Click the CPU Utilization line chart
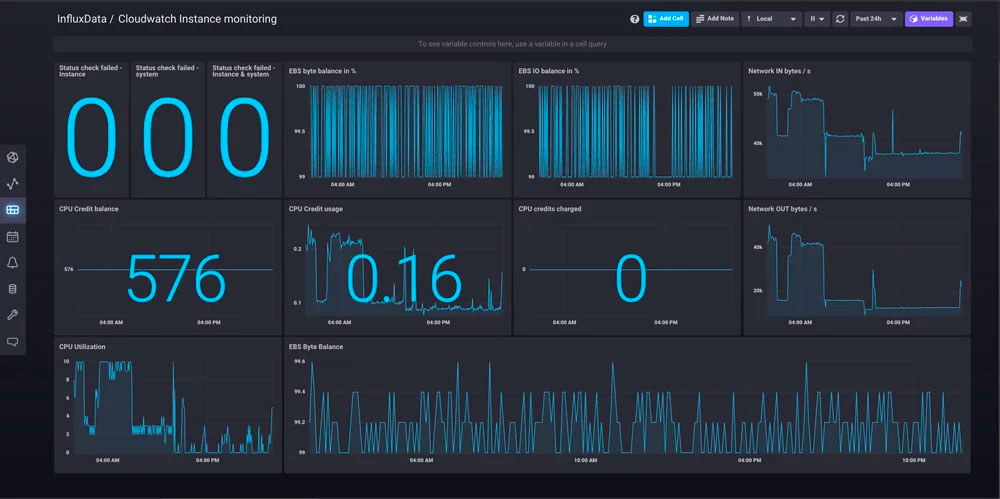This screenshot has height=499, width=1000. pos(173,407)
